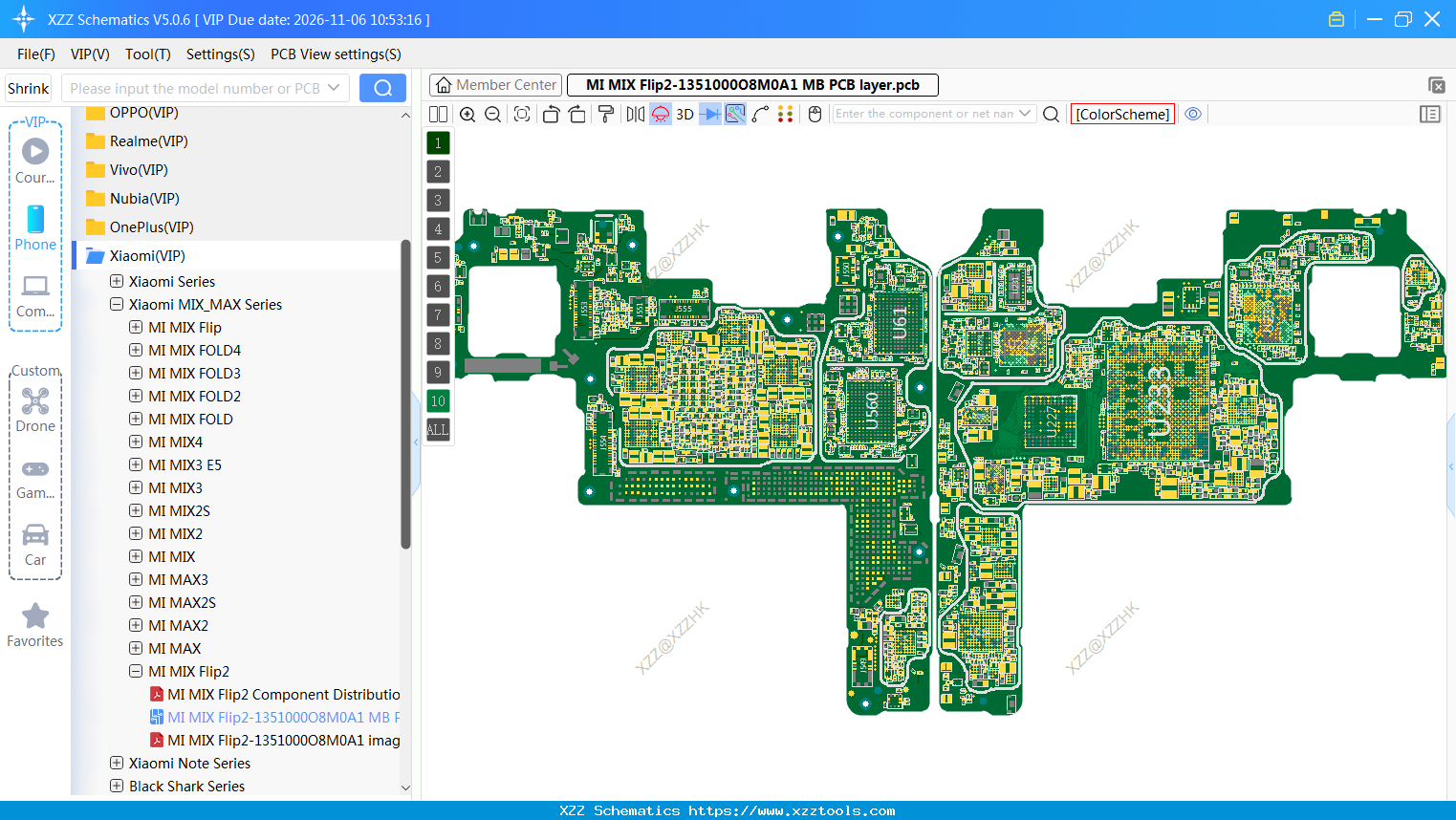Open the PCB View settings(S) menu
Screen dimensions: 1456x820
(335, 54)
